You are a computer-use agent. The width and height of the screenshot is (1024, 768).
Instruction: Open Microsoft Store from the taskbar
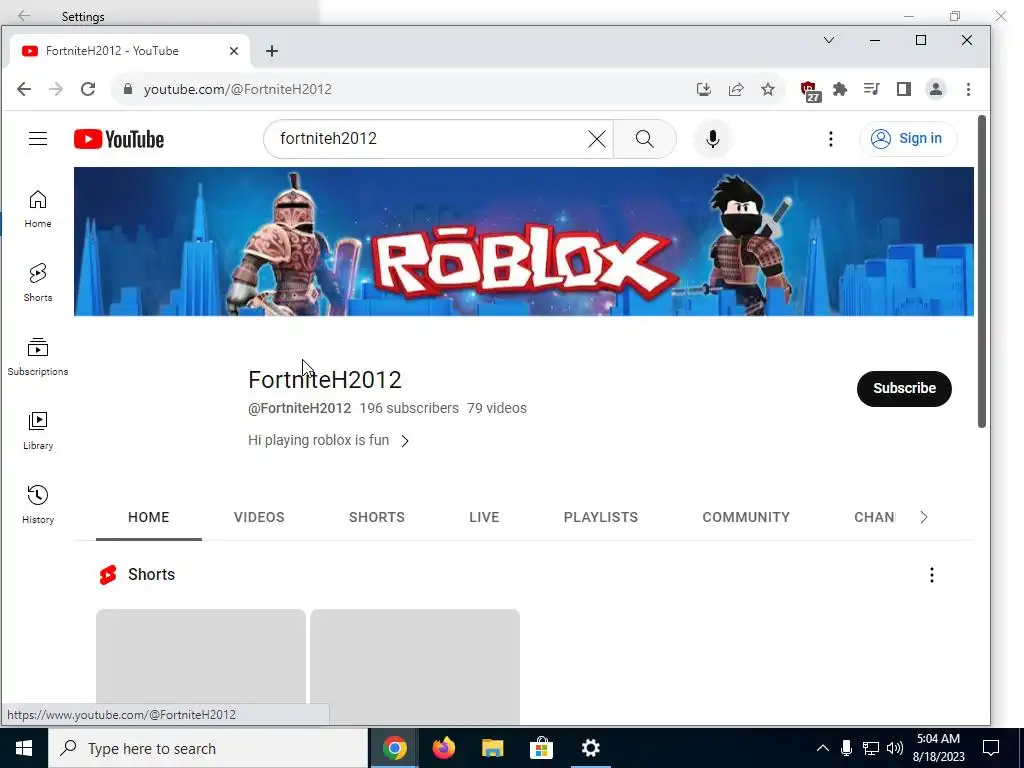pos(541,748)
